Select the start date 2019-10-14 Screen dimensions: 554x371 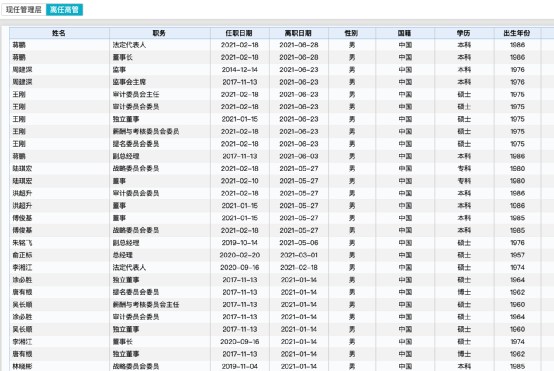click(x=240, y=243)
